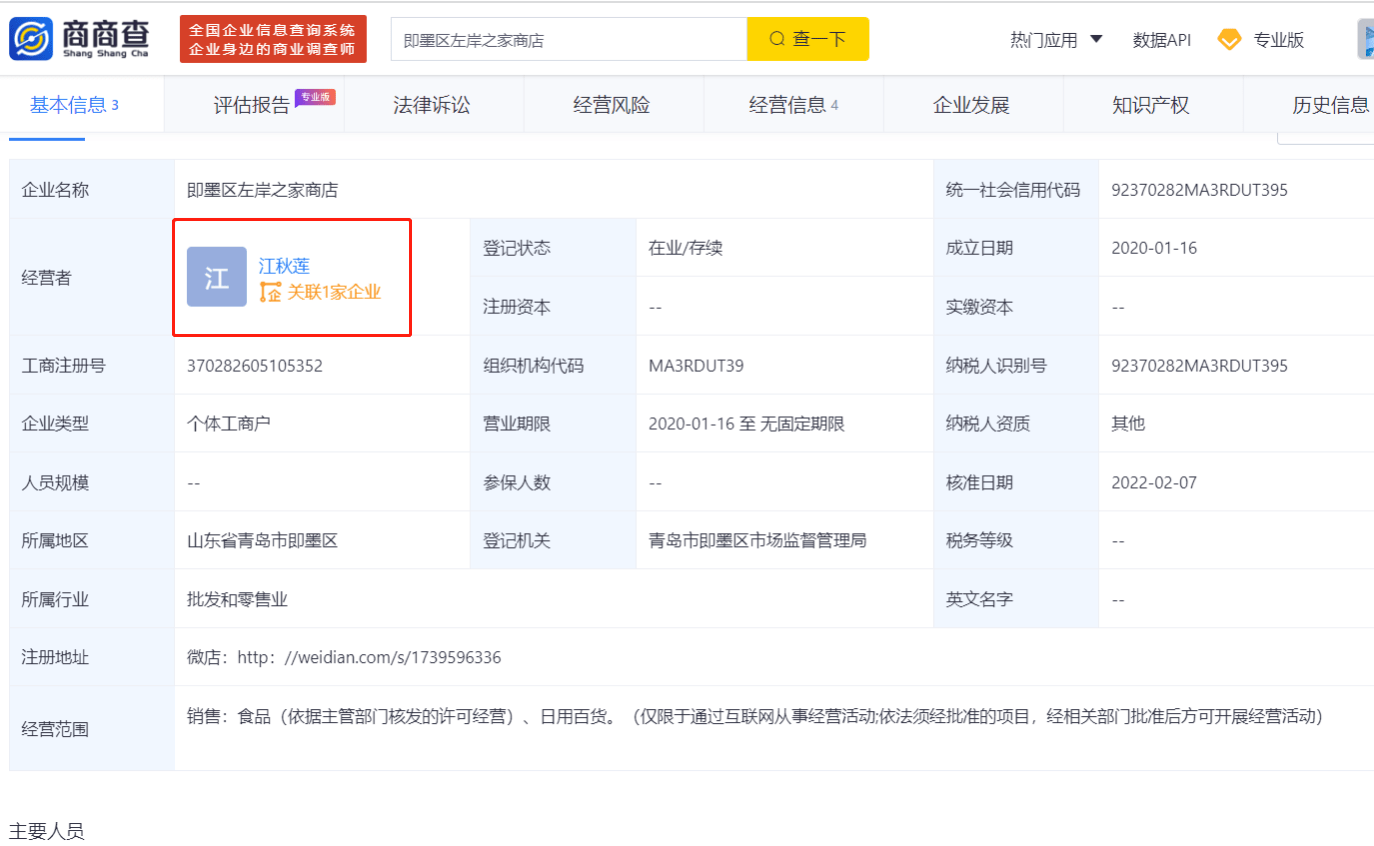Click the 人员规模 label cell

pyautogui.click(x=92, y=482)
